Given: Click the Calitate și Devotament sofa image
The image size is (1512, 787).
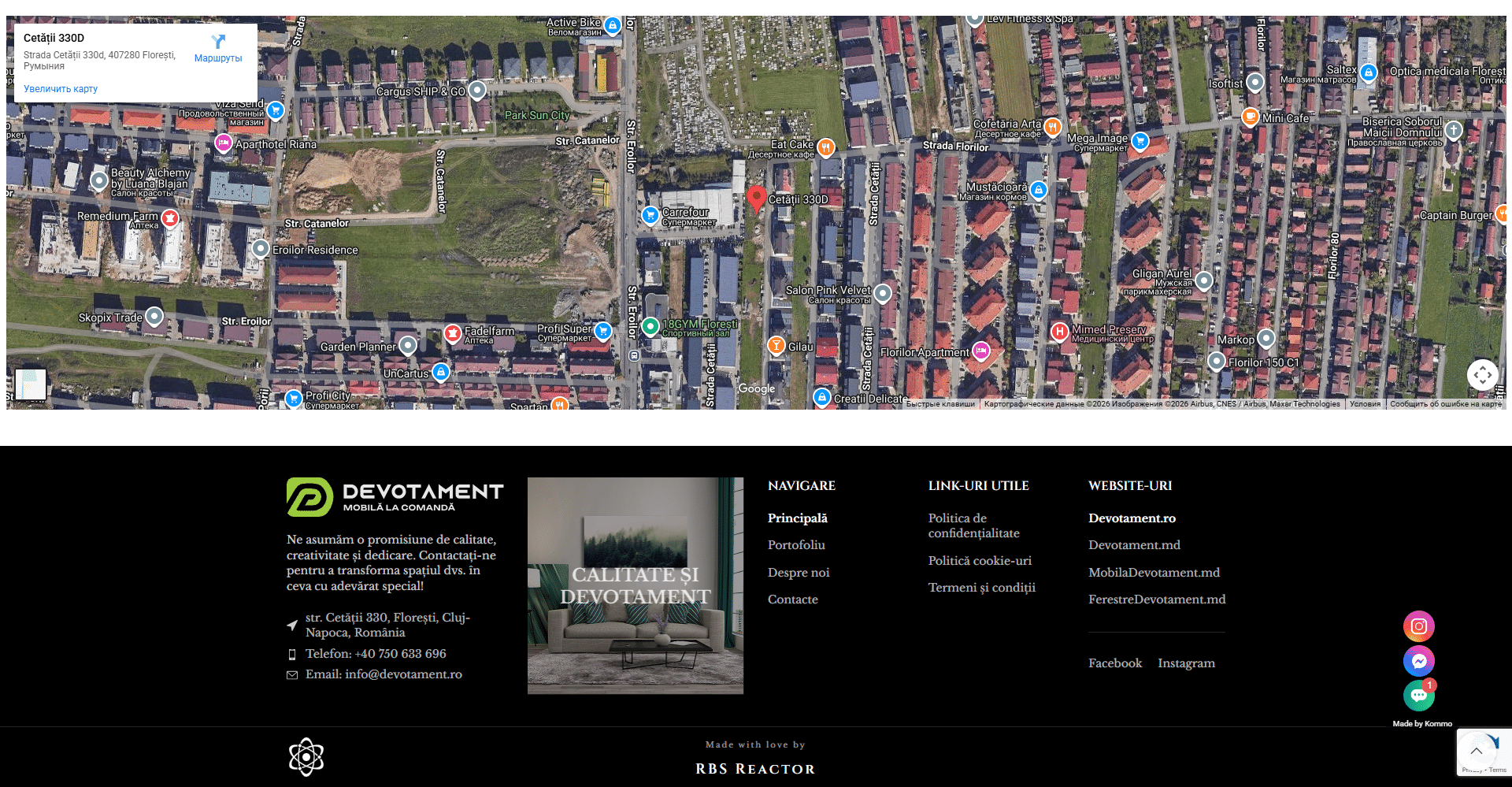Looking at the screenshot, I should [x=636, y=585].
